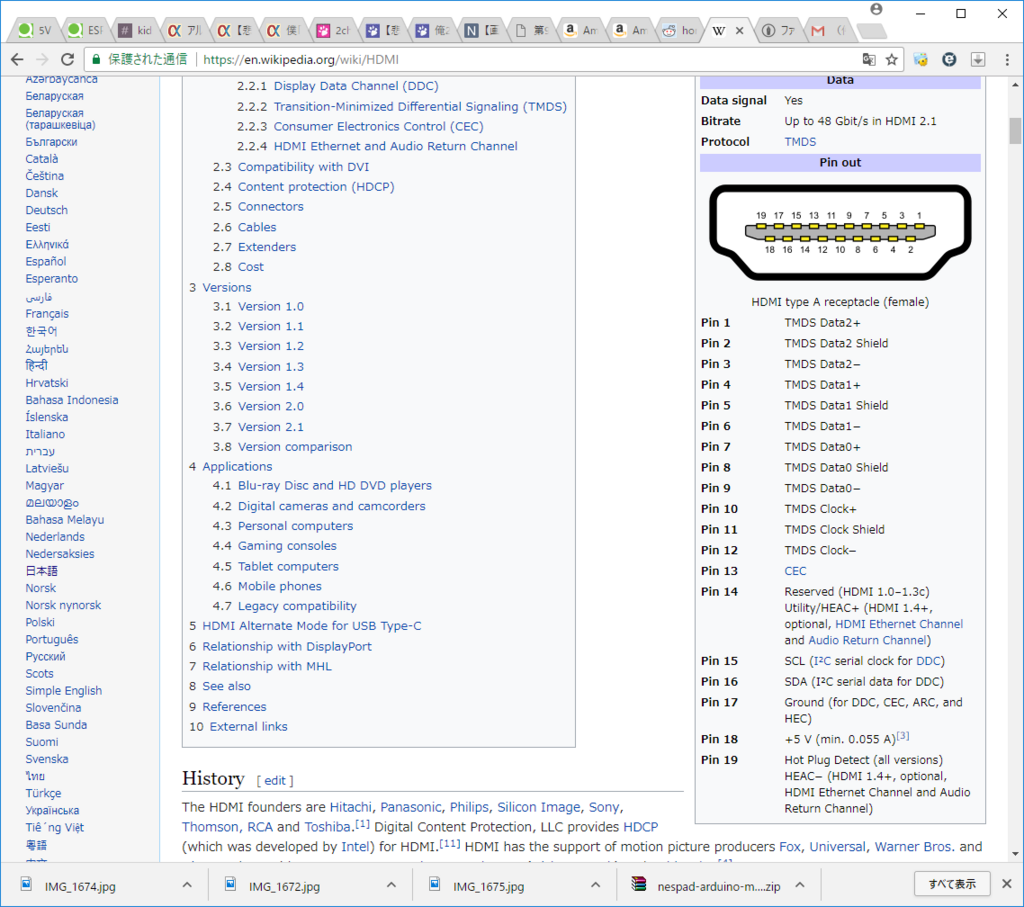The height and width of the screenshot is (907, 1024).
Task: Open 'Audio Return Channel' infobox link
Action: [867, 641]
